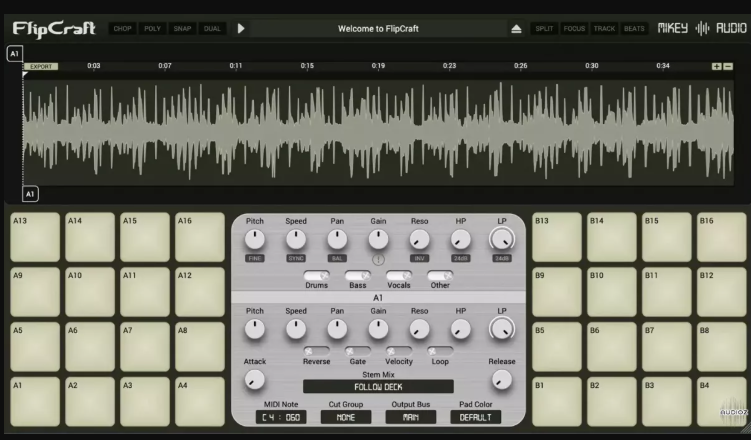Viewport: 751px width, 440px height.
Task: Open the Output Bus MAIN dropdown
Action: click(x=410, y=417)
